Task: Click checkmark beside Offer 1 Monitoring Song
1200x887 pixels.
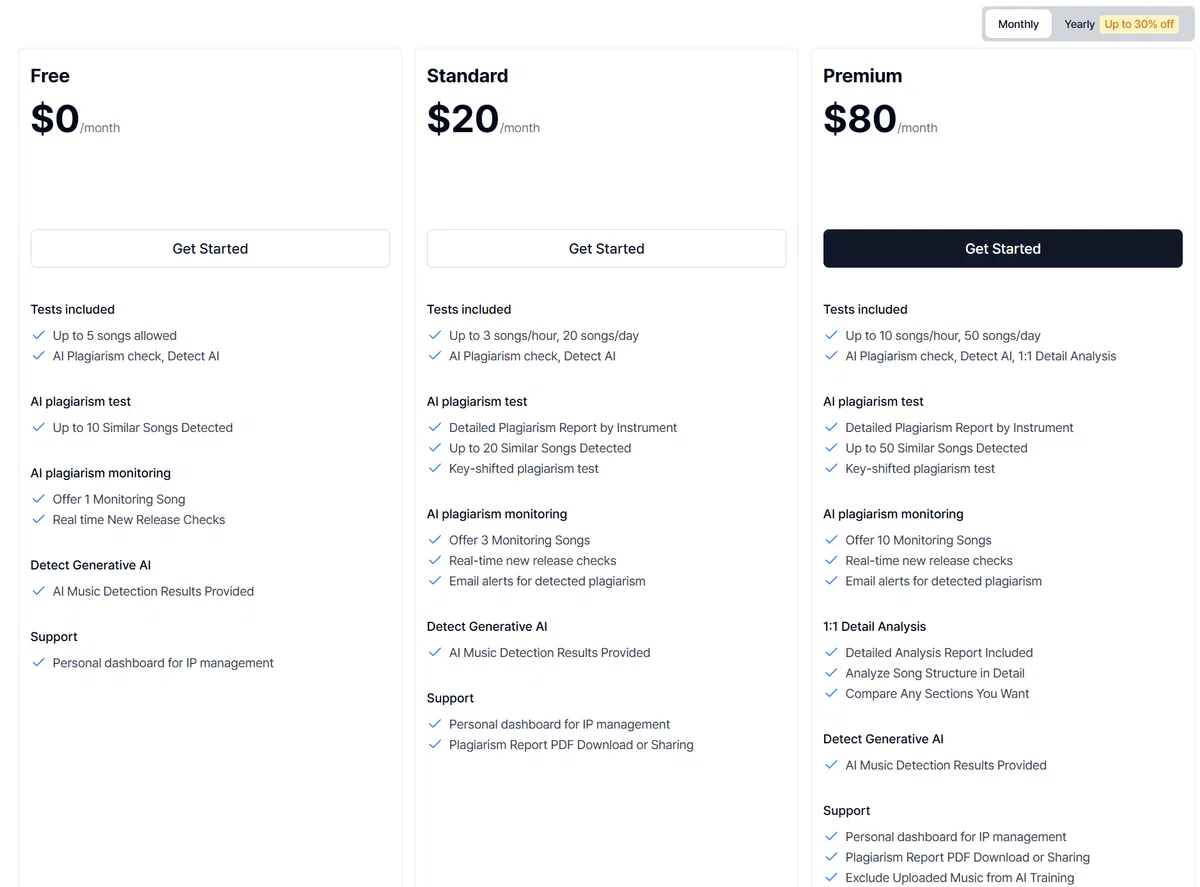Action: click(39, 499)
